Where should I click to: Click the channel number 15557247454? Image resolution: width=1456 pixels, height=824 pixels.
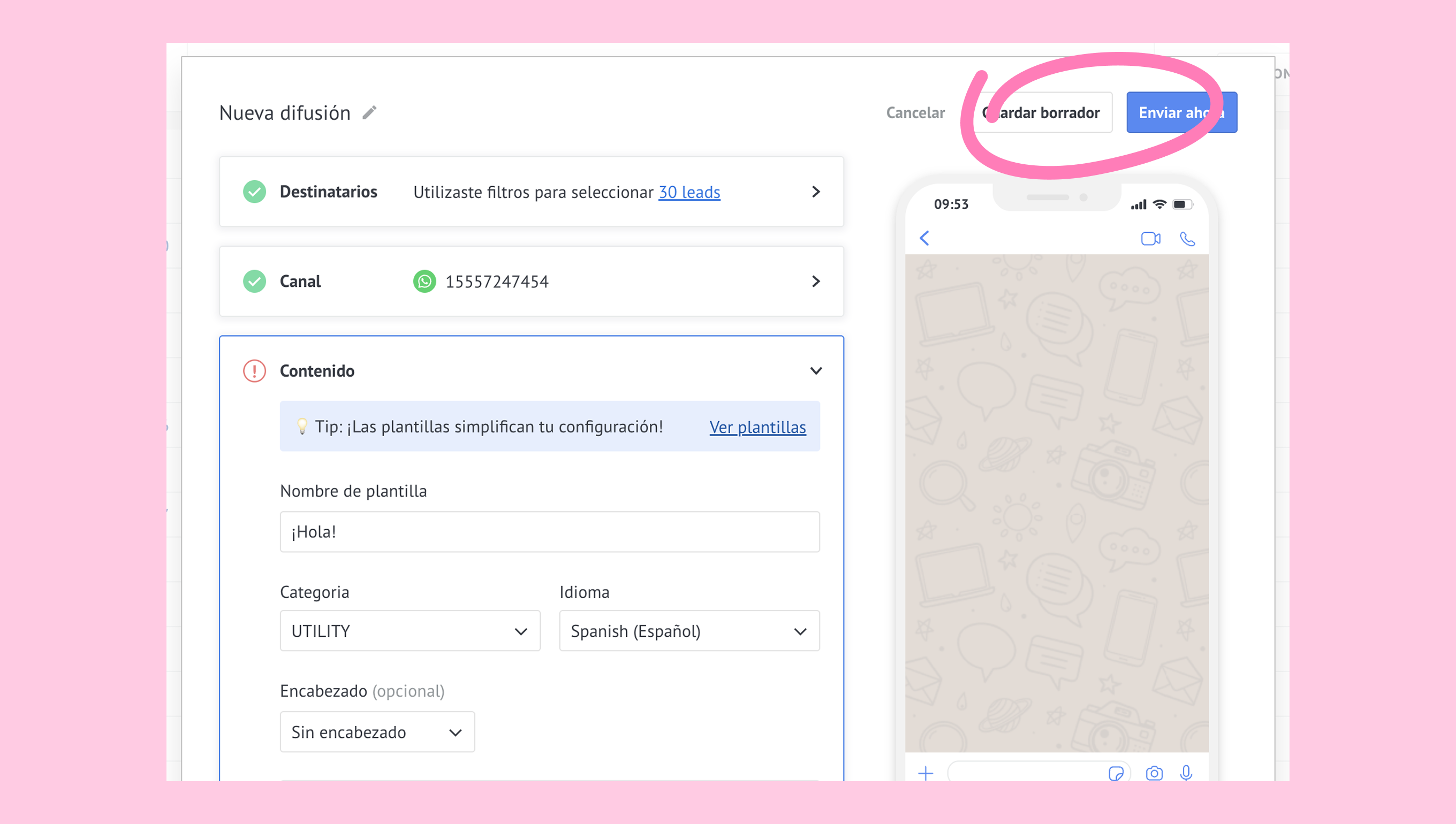pos(497,282)
